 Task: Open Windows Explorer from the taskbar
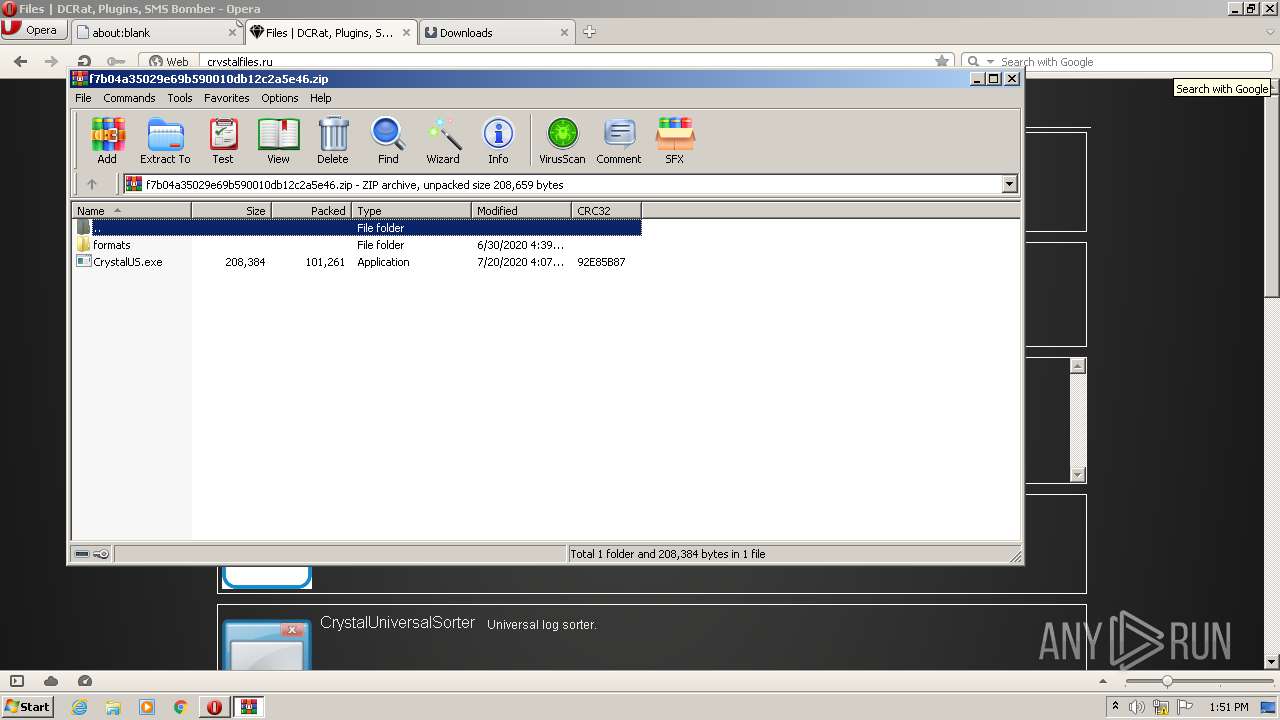pos(113,707)
